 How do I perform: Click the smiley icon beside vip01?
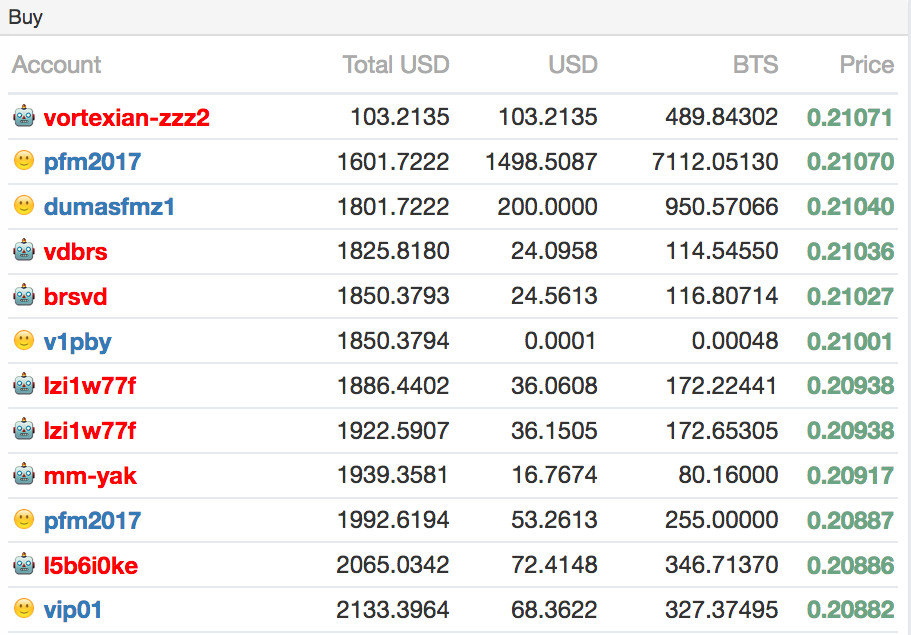[x=24, y=608]
